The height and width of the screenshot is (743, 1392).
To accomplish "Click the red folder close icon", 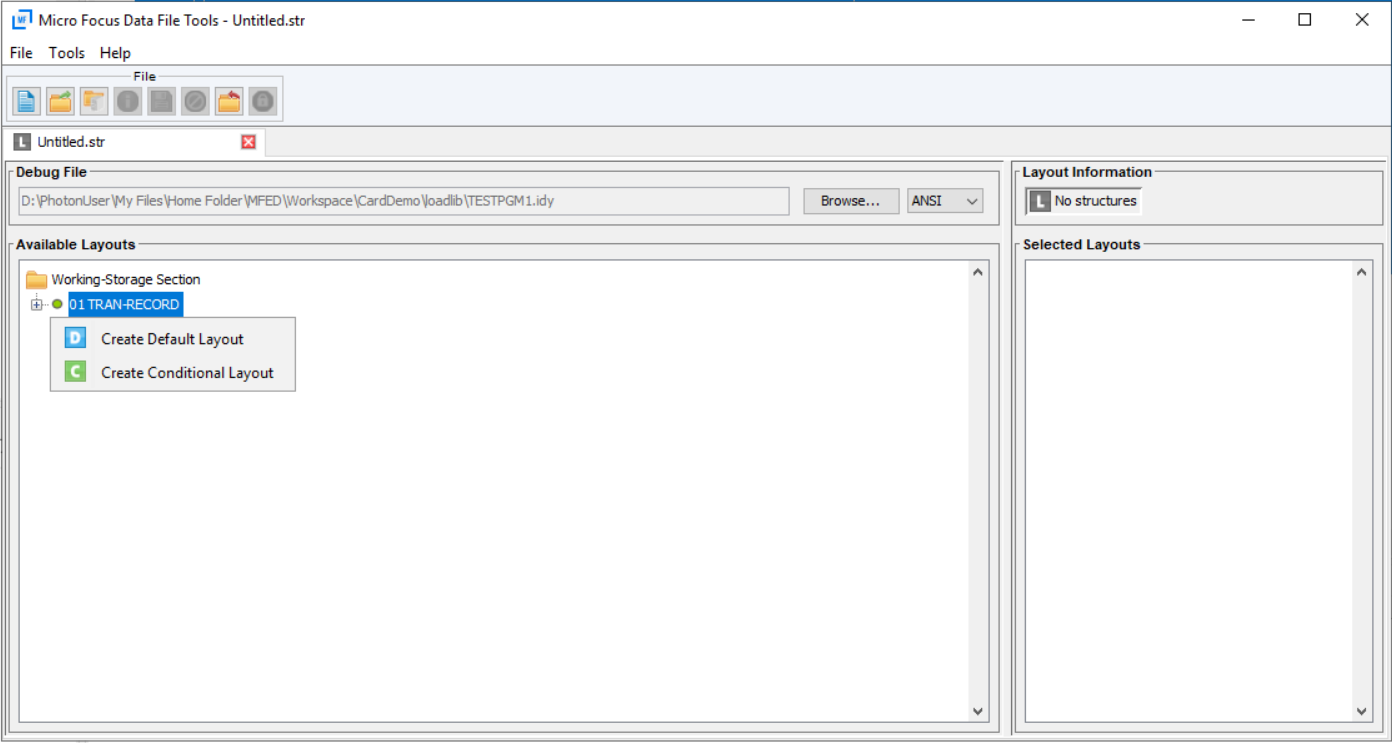I will pos(228,100).
